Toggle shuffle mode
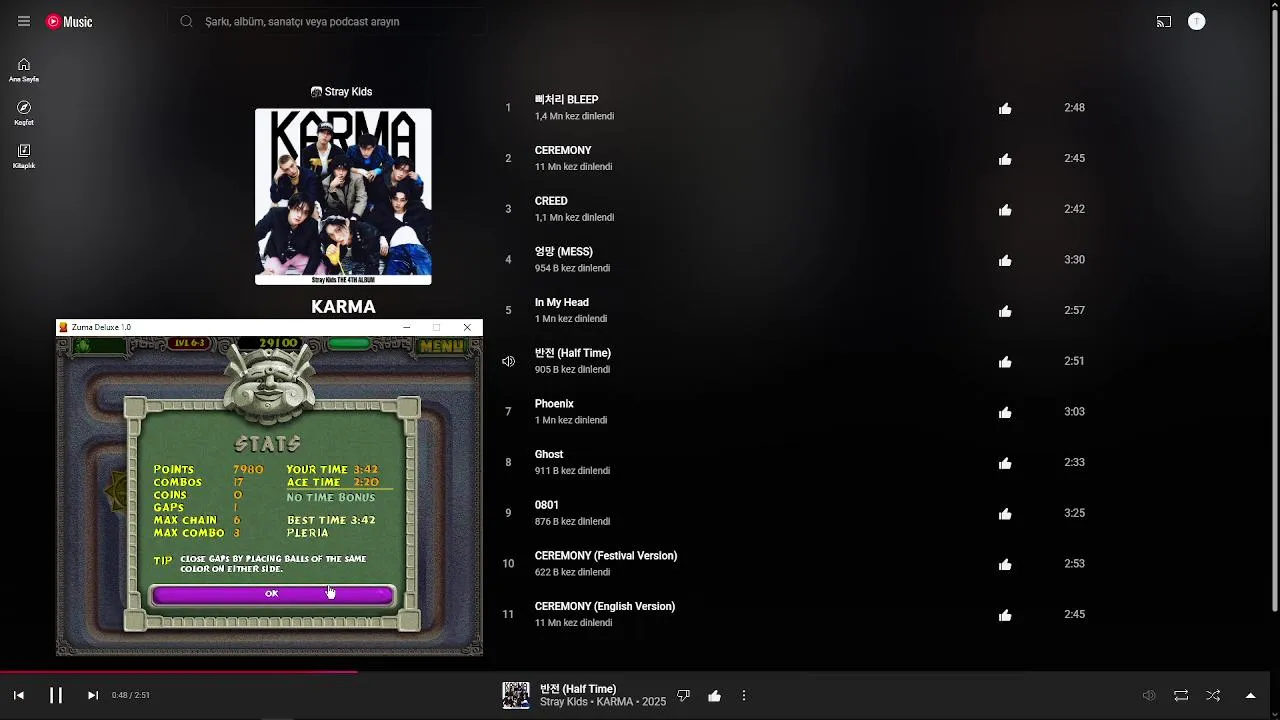The image size is (1280, 720). pos(1213,695)
